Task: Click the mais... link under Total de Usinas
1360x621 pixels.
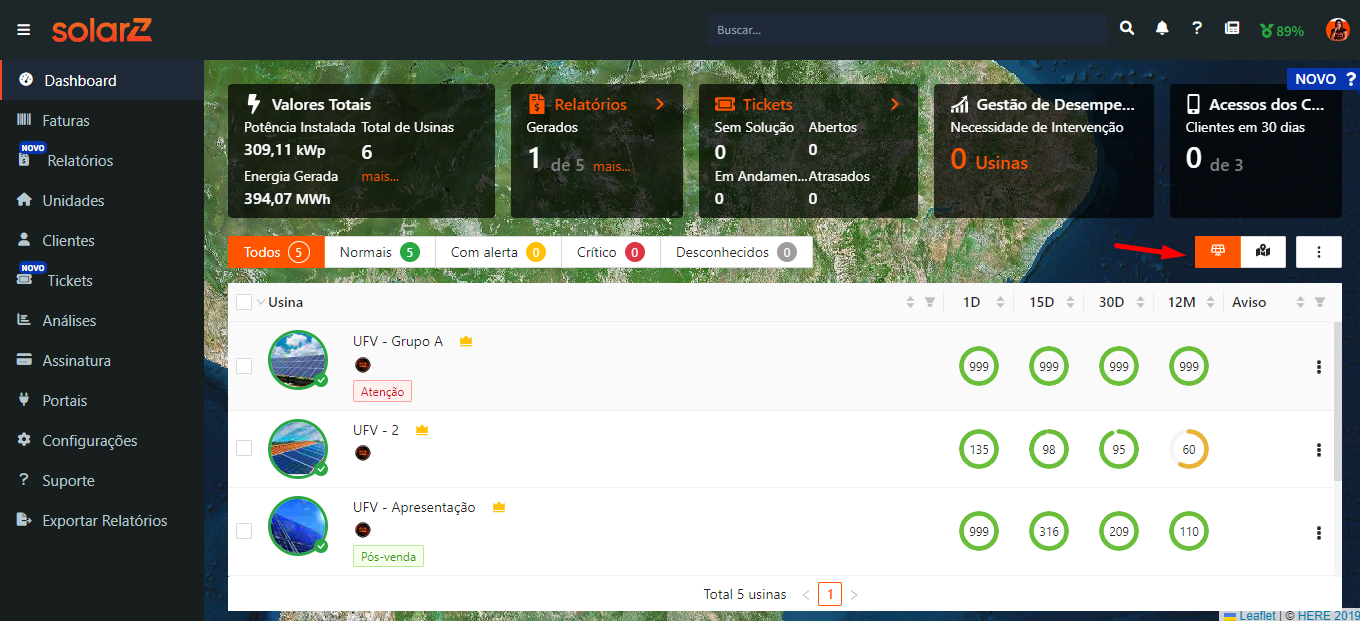Action: 380,176
